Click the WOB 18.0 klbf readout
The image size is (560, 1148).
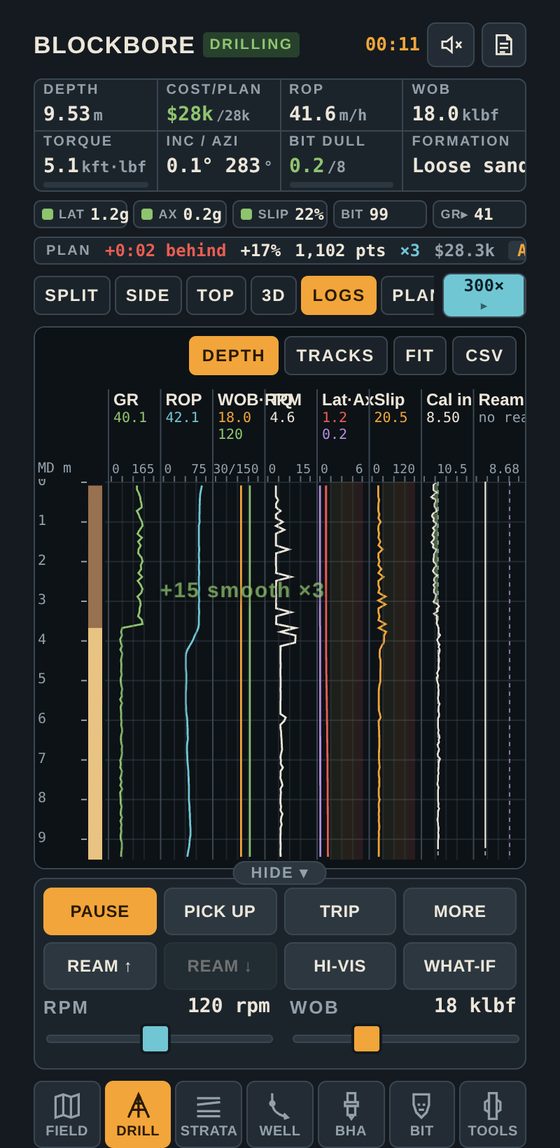(x=464, y=105)
